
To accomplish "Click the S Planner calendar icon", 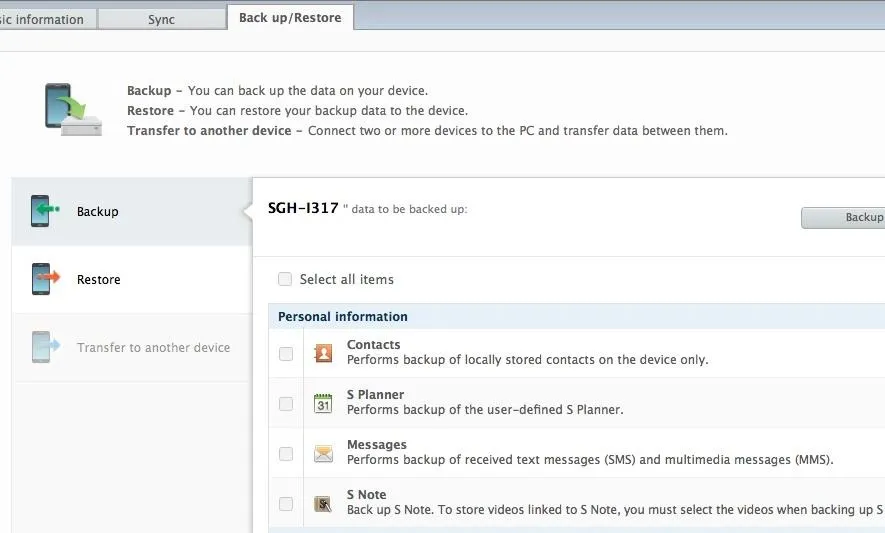I will pos(323,403).
